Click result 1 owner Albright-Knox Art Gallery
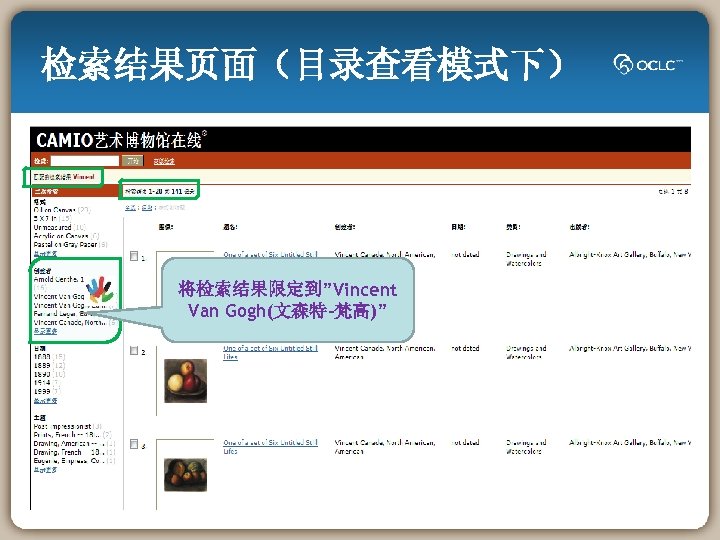 630,254
